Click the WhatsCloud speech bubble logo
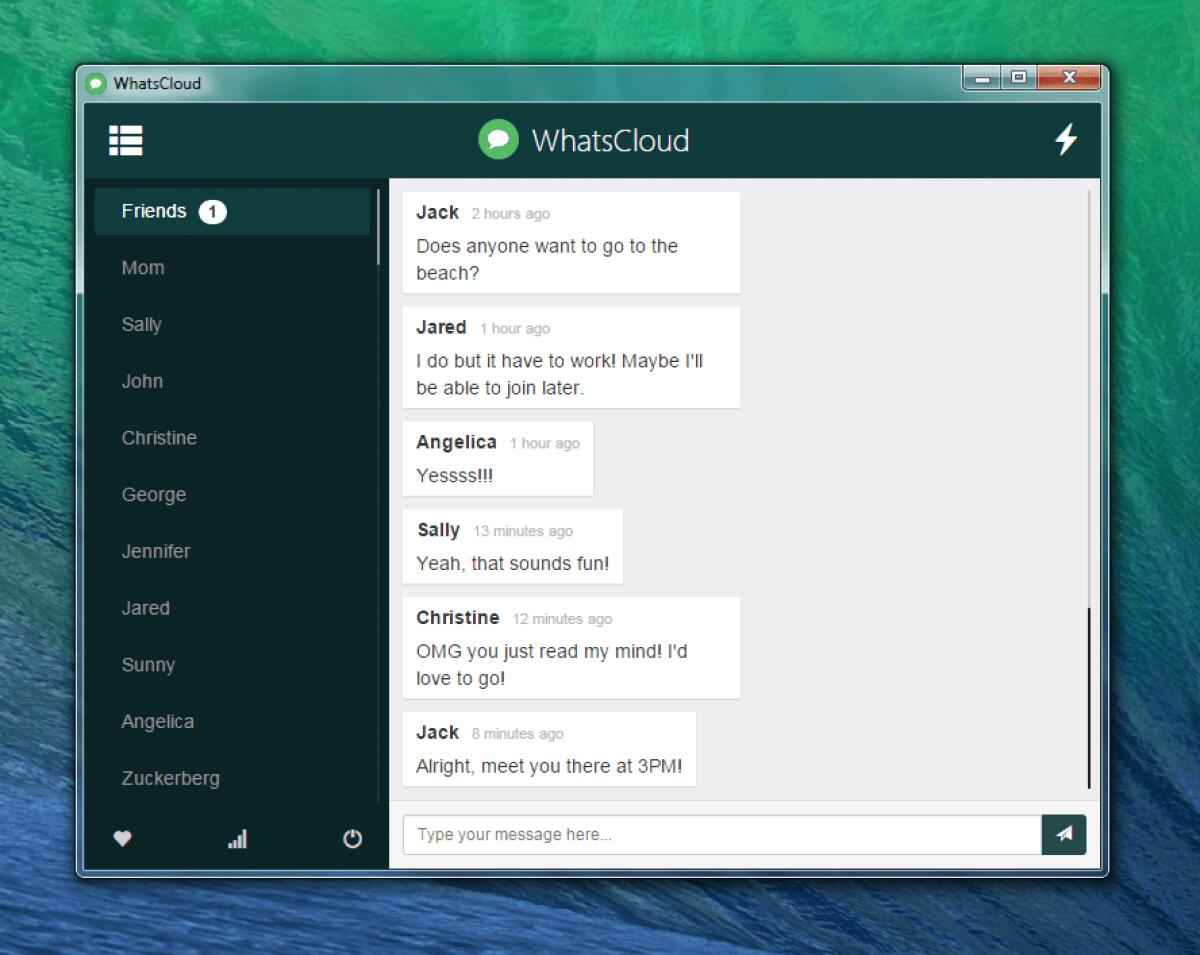 (498, 139)
